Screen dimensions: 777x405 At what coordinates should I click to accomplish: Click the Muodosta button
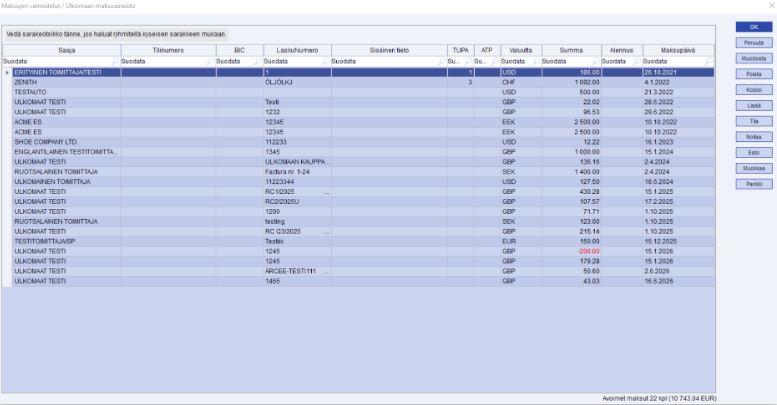tap(754, 58)
